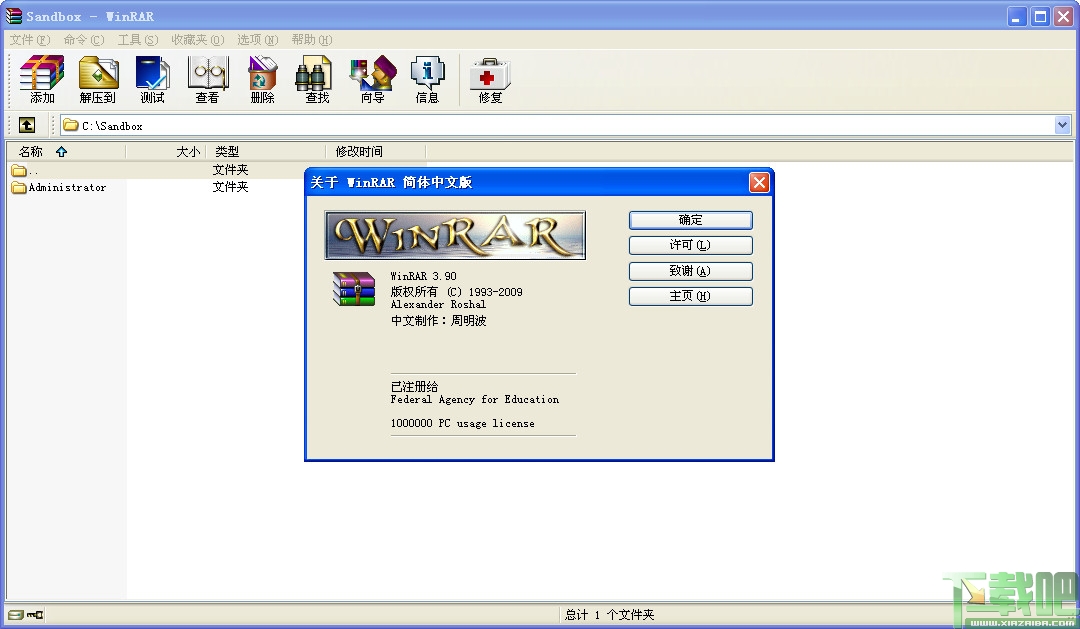Open the 工具(S) menu
The image size is (1080, 629).
[138, 40]
